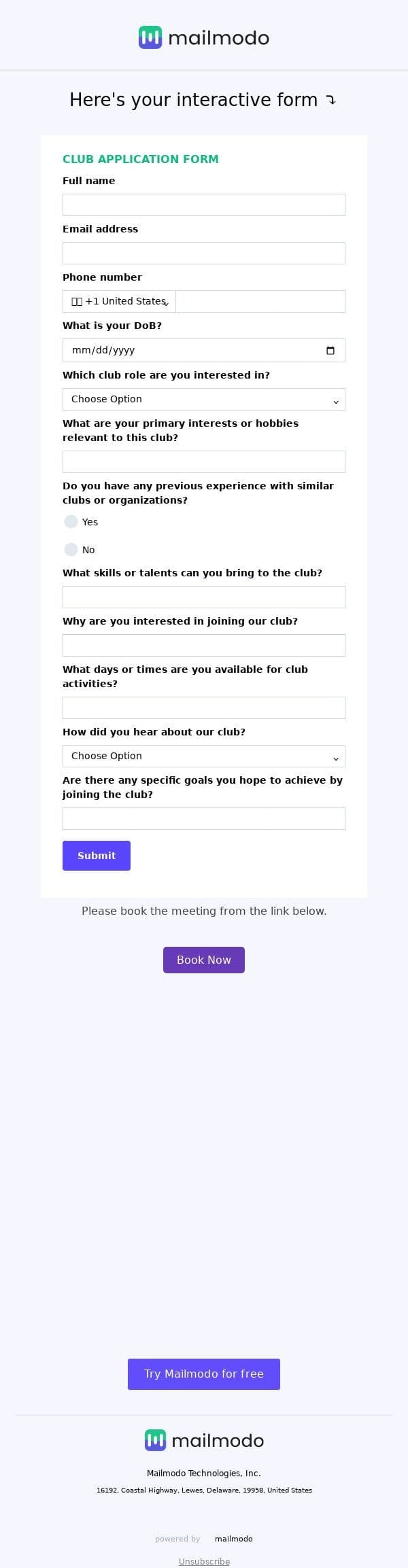Click the primary interests or hobbies field
This screenshot has width=408, height=1568.
tap(204, 462)
